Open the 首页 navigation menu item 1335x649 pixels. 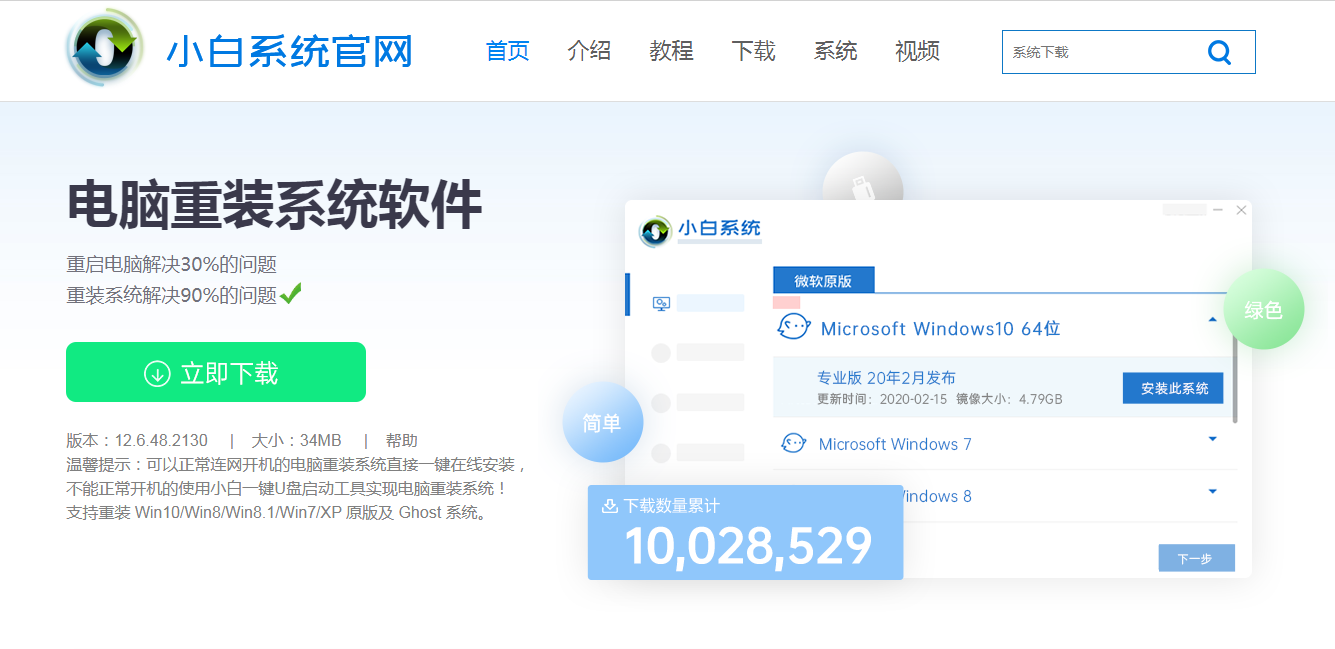click(x=507, y=51)
